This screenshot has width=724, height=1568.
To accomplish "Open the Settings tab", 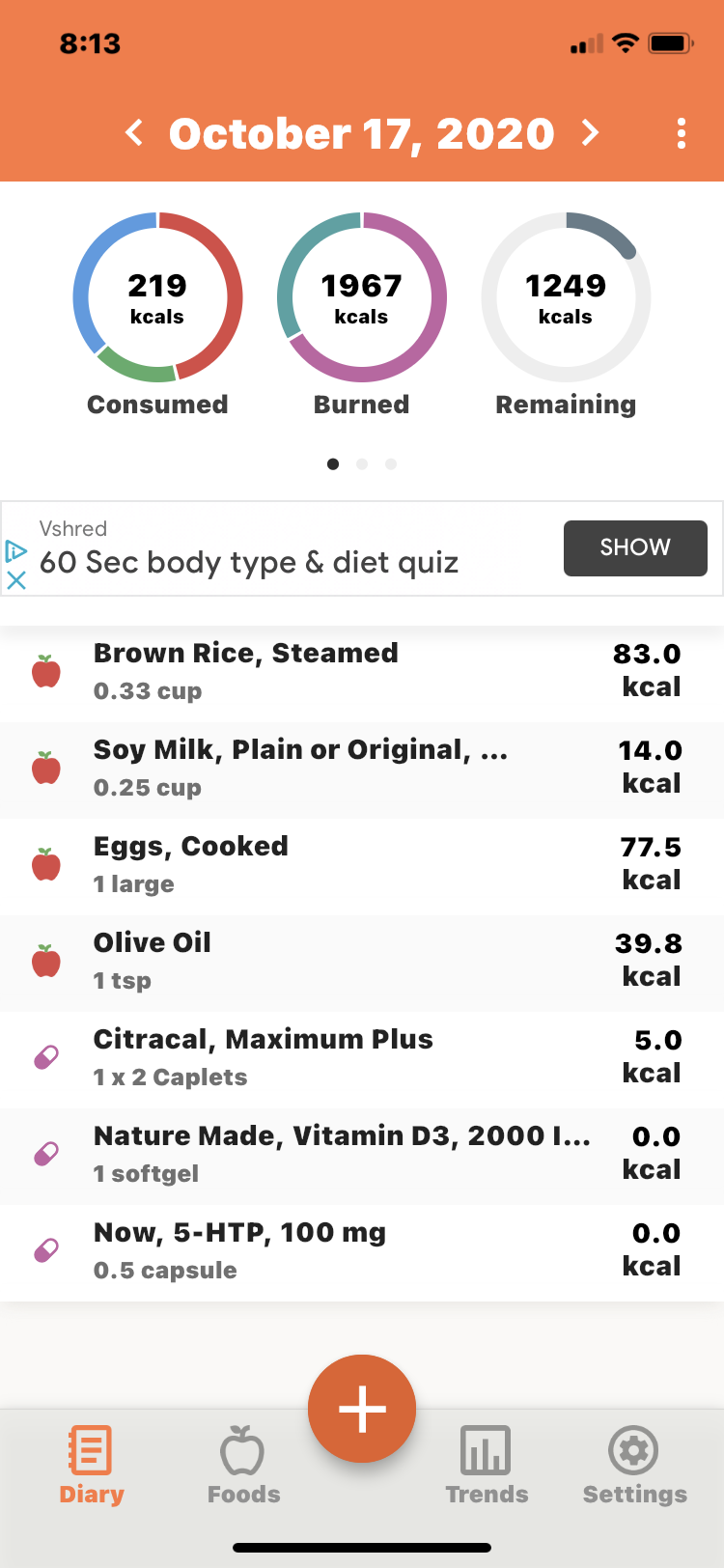I will click(634, 1465).
